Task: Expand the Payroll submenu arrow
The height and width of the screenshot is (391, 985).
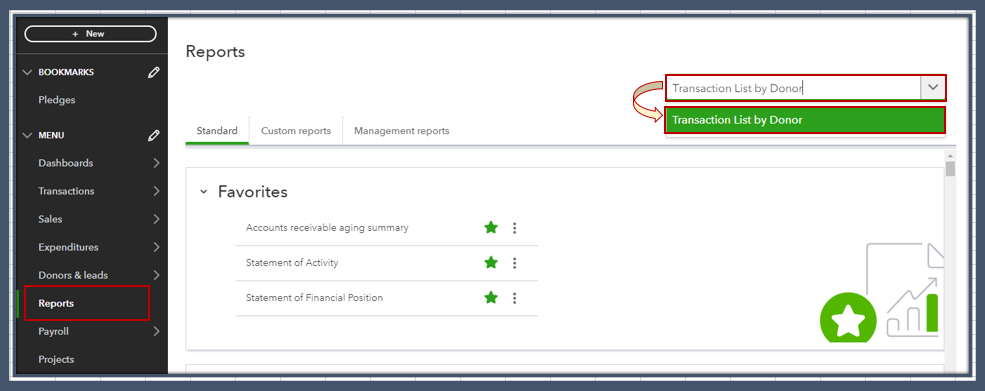Action: tap(156, 331)
